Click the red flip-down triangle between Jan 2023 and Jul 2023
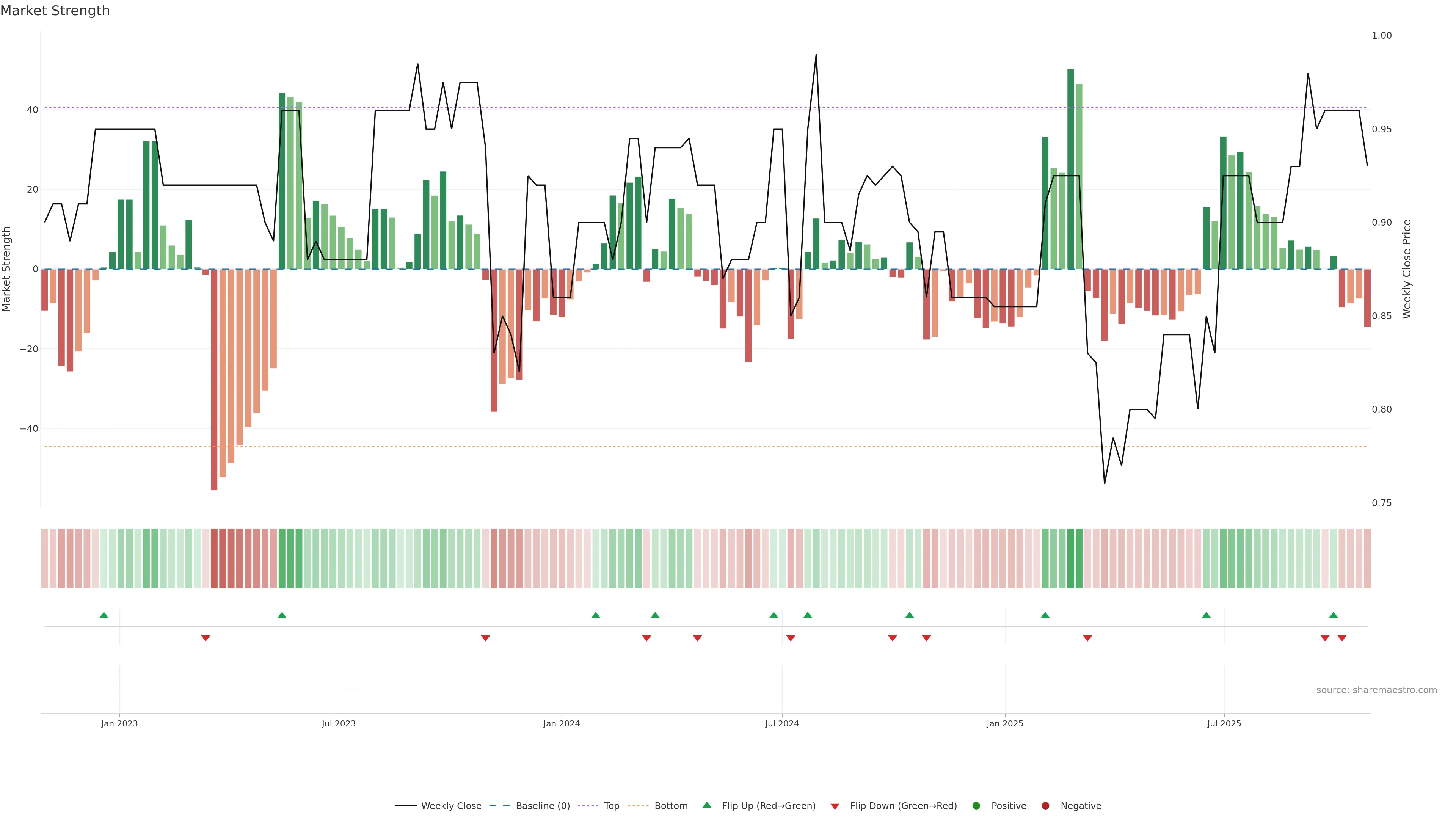1456x819 pixels. click(206, 638)
